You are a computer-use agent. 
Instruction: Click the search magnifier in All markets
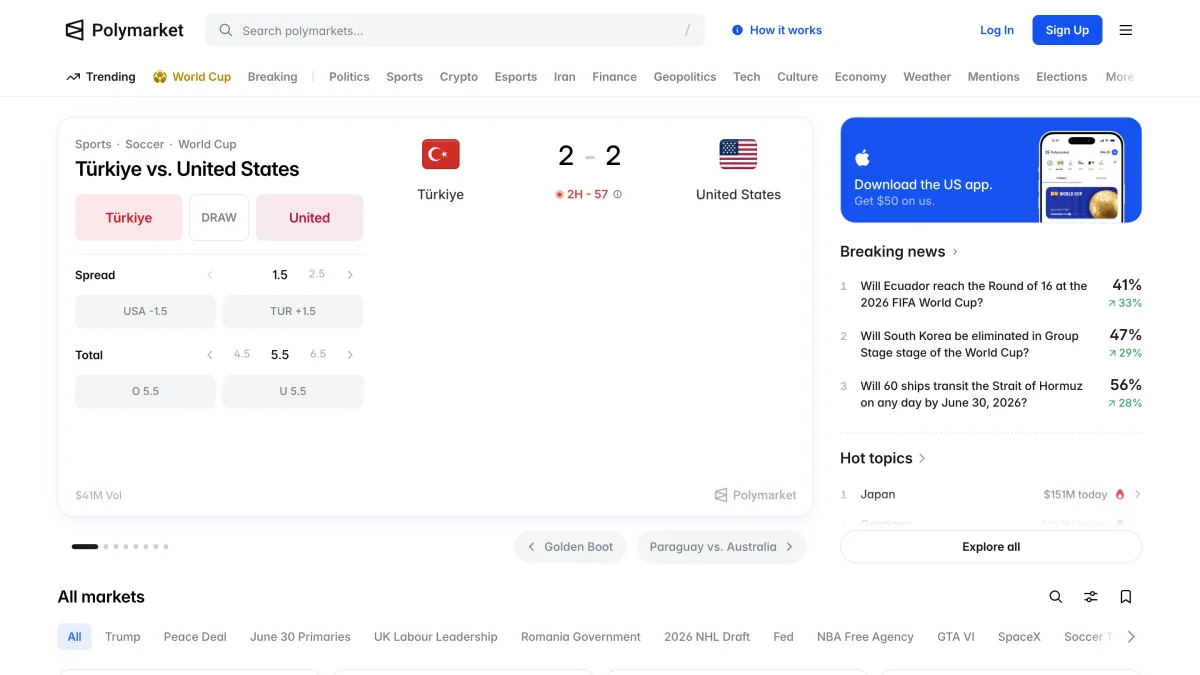[x=1056, y=597]
